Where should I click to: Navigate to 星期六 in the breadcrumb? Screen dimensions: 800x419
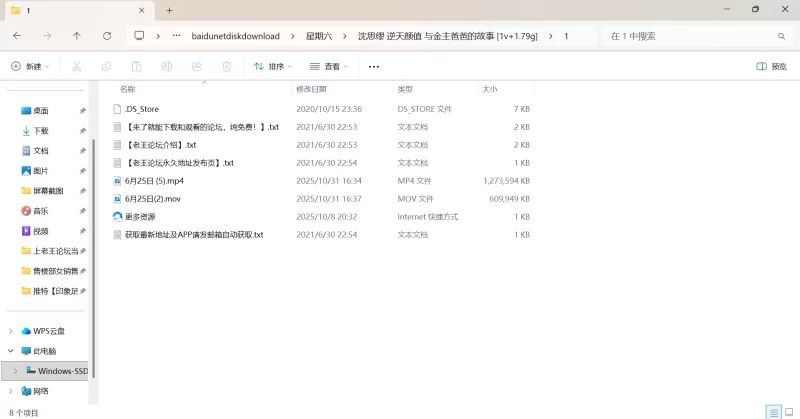[x=319, y=36]
